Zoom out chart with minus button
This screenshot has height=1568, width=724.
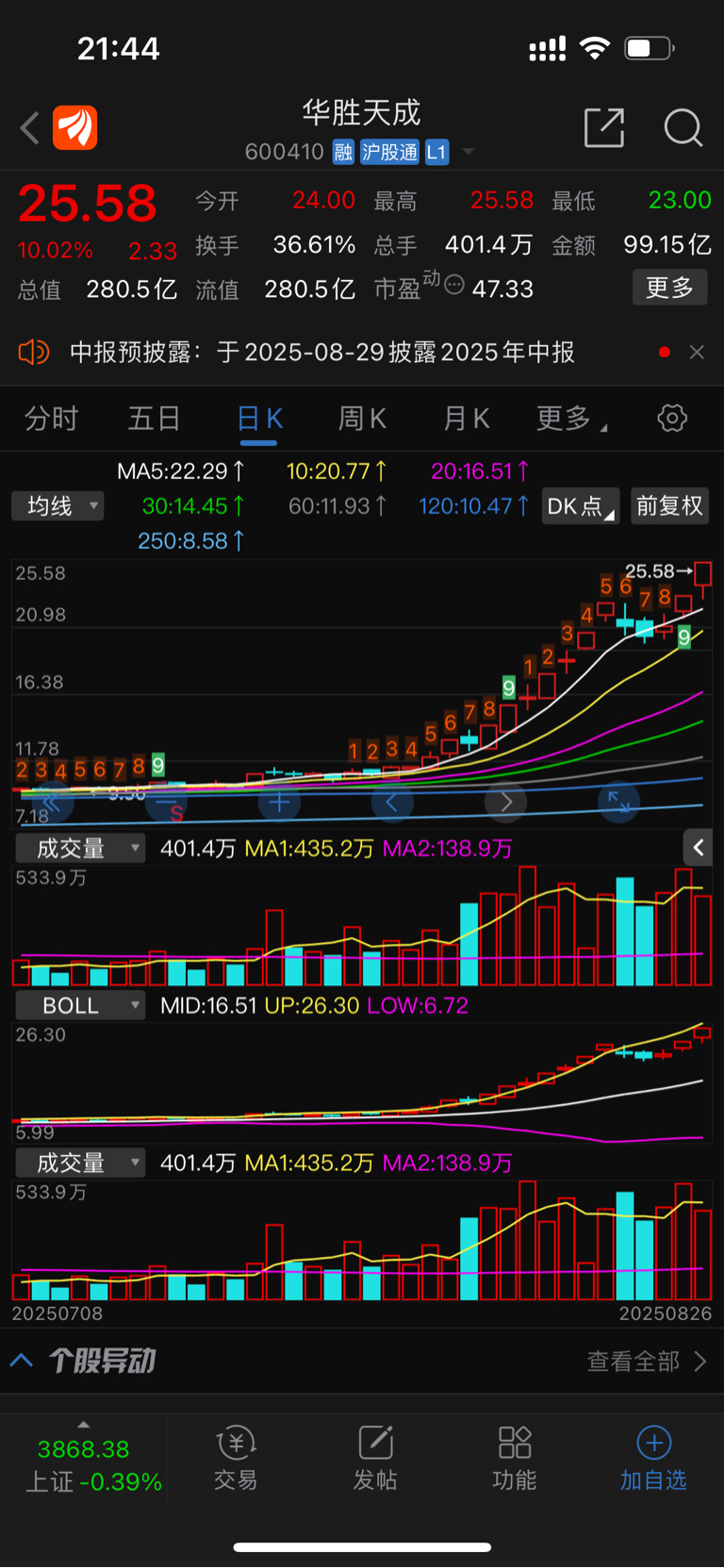(166, 802)
